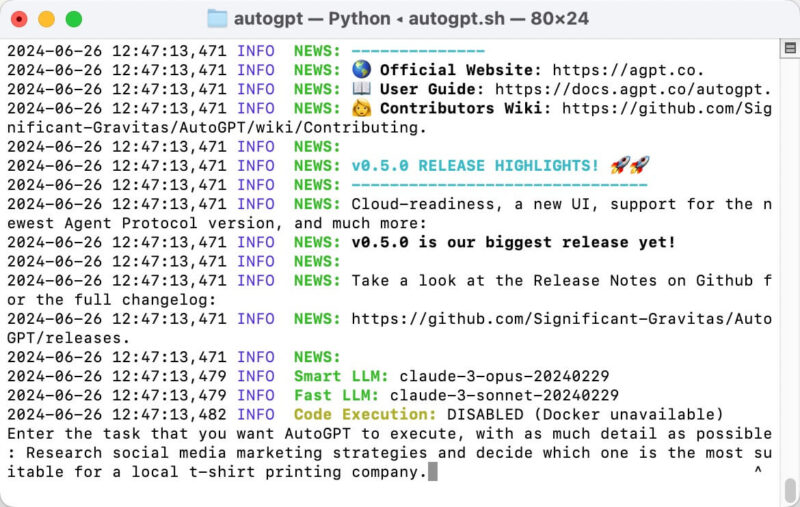The width and height of the screenshot is (800, 507).
Task: Click the vertical scrollbar thumb at bottom
Action: coord(789,490)
